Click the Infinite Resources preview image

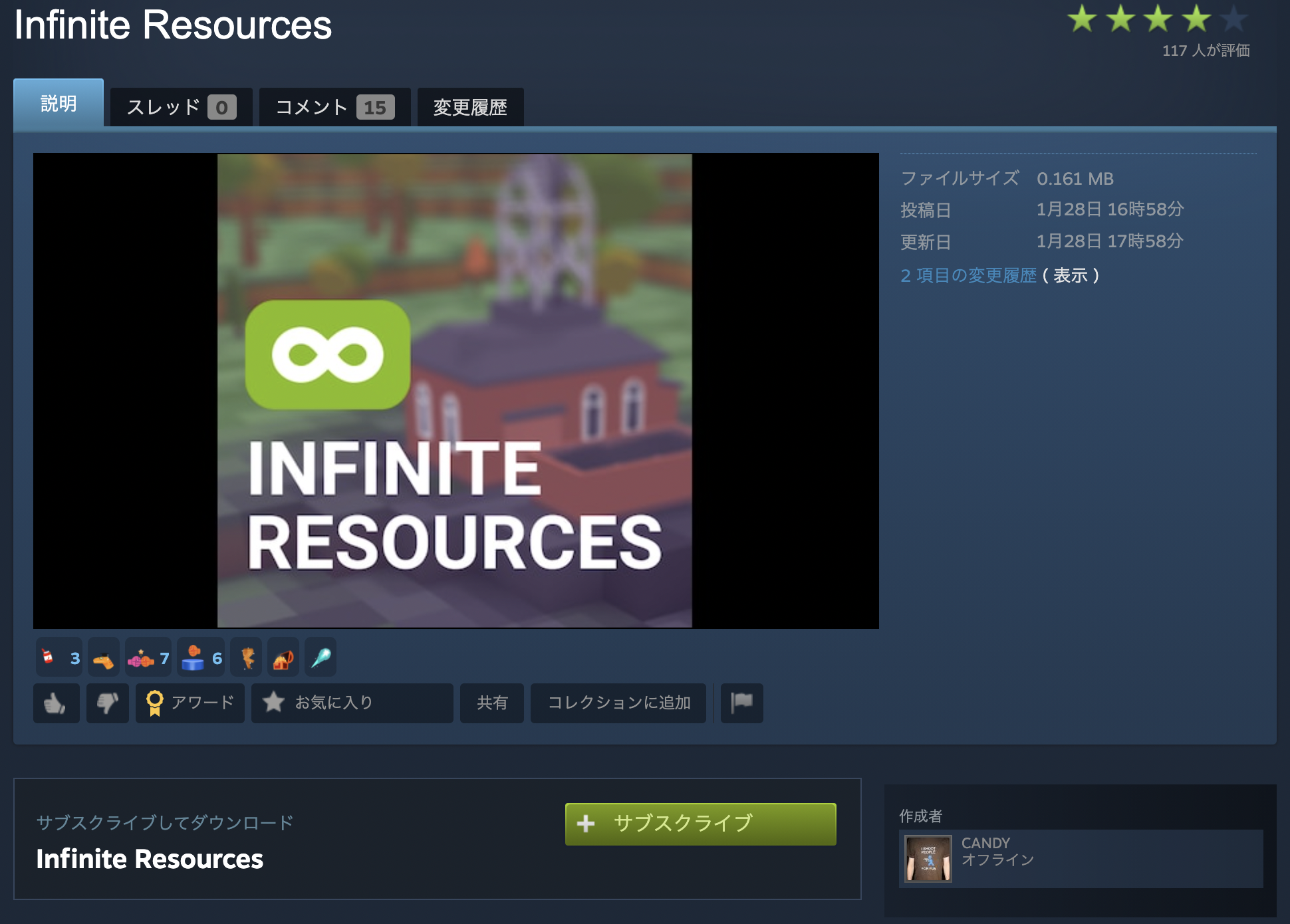pos(455,391)
